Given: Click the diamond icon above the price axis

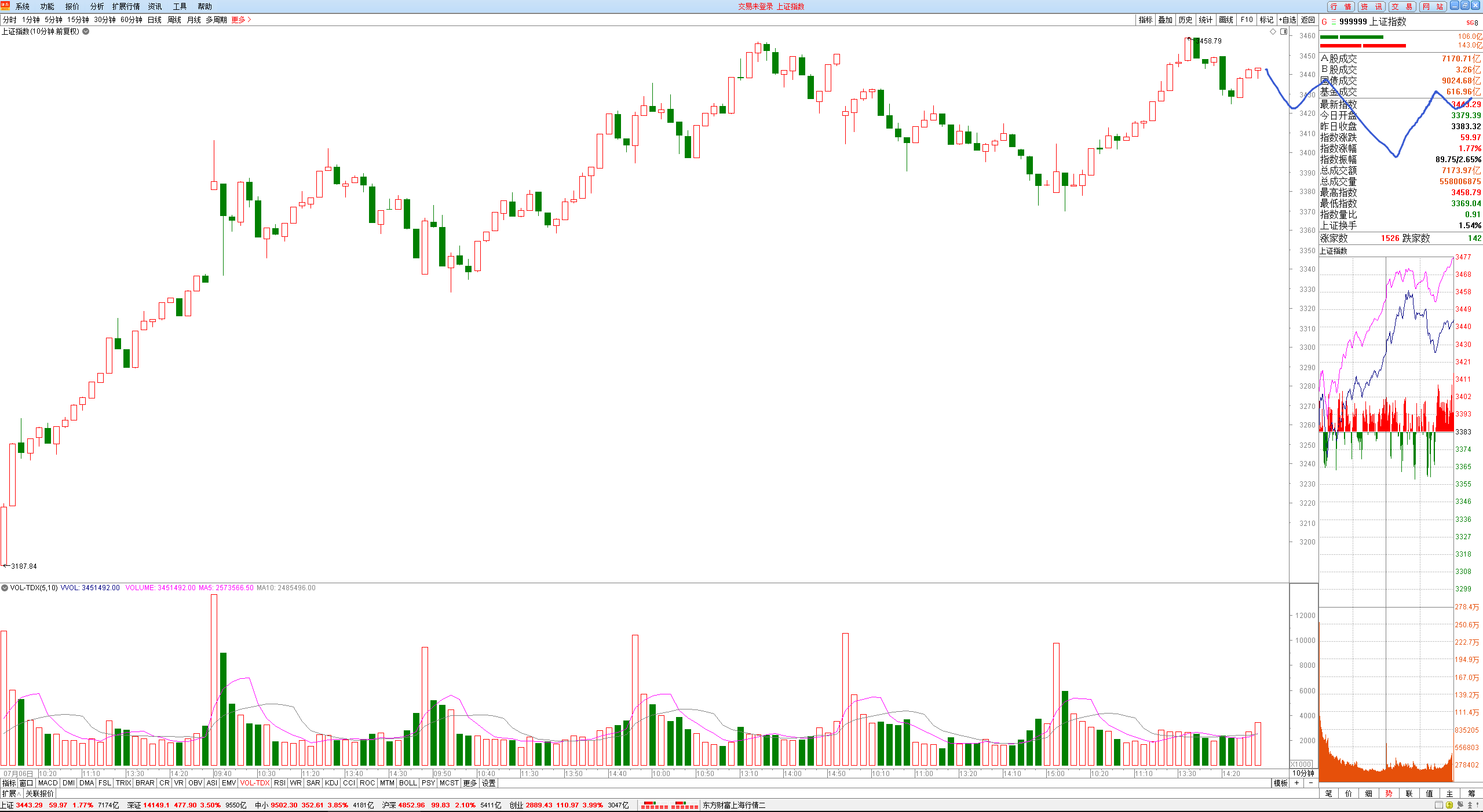Looking at the screenshot, I should (x=1273, y=32).
